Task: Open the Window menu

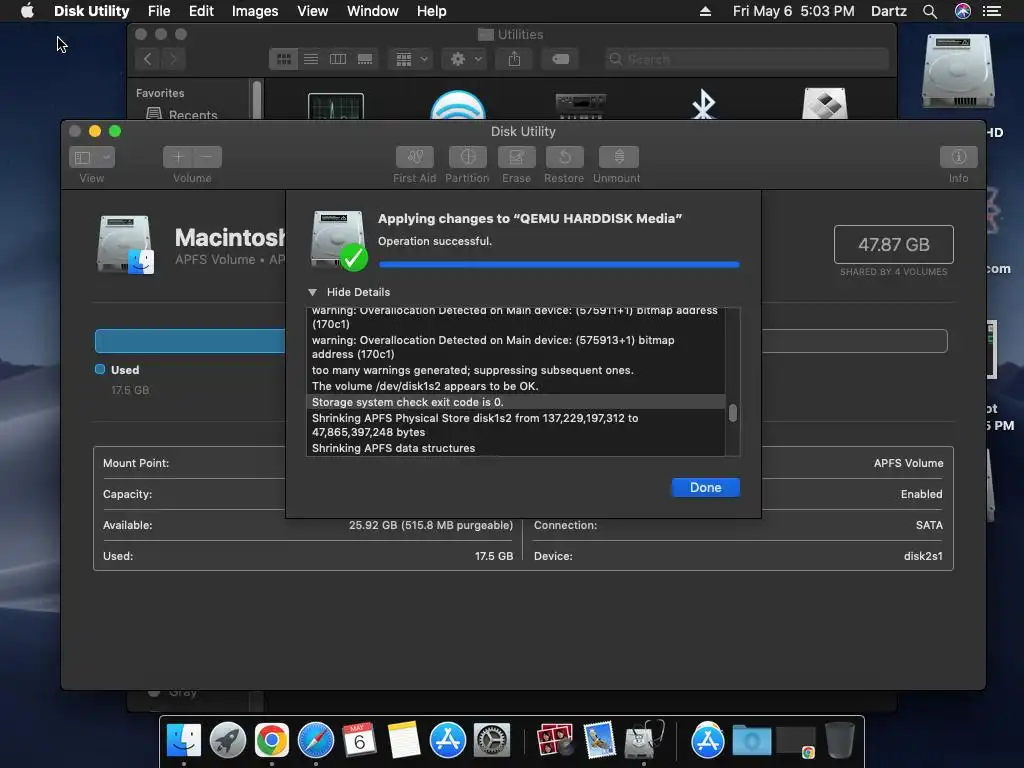Action: point(372,11)
